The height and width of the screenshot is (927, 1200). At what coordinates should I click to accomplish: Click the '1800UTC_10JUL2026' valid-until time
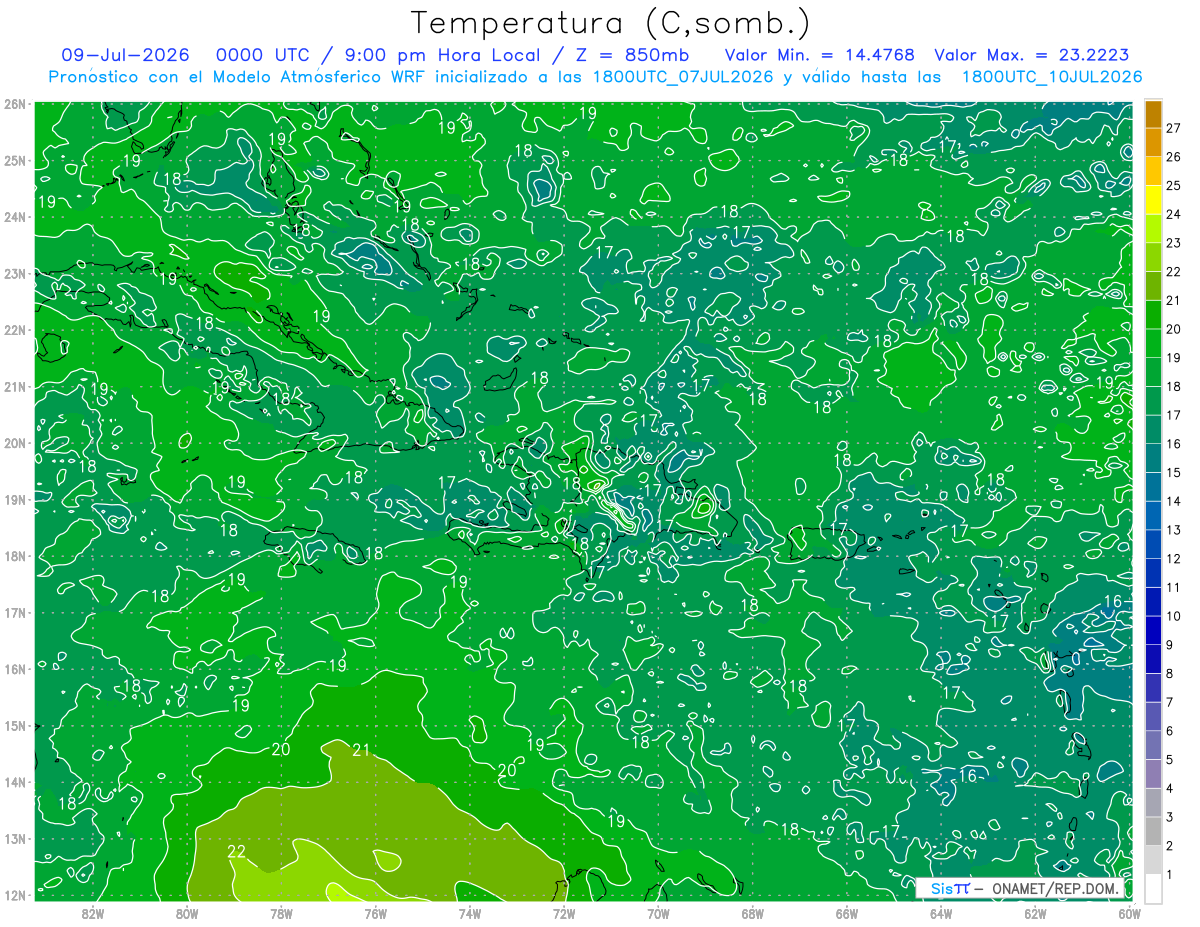(x=1051, y=77)
